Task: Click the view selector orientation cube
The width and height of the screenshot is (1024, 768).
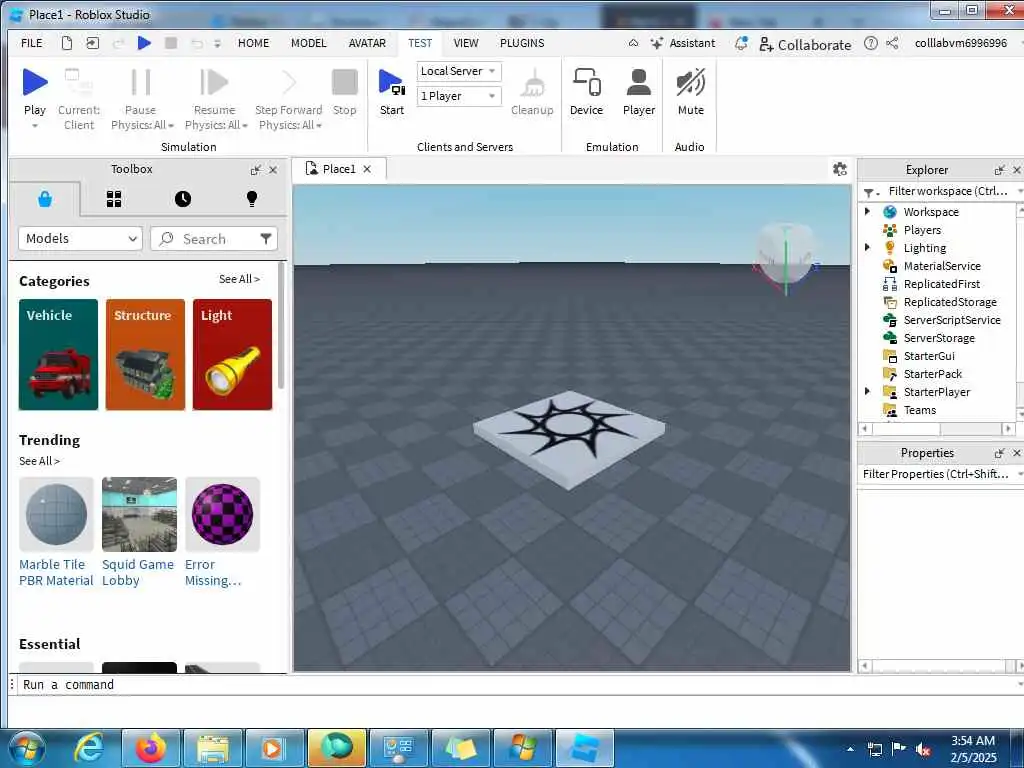Action: point(786,253)
